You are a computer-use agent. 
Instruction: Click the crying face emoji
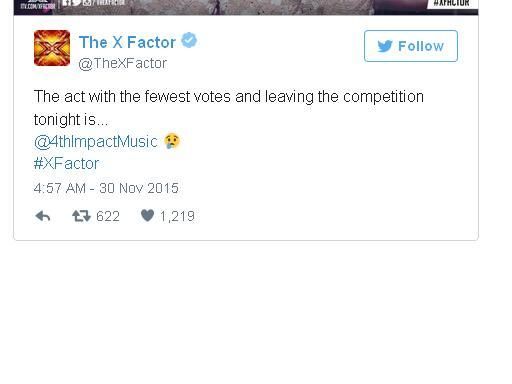[172, 141]
